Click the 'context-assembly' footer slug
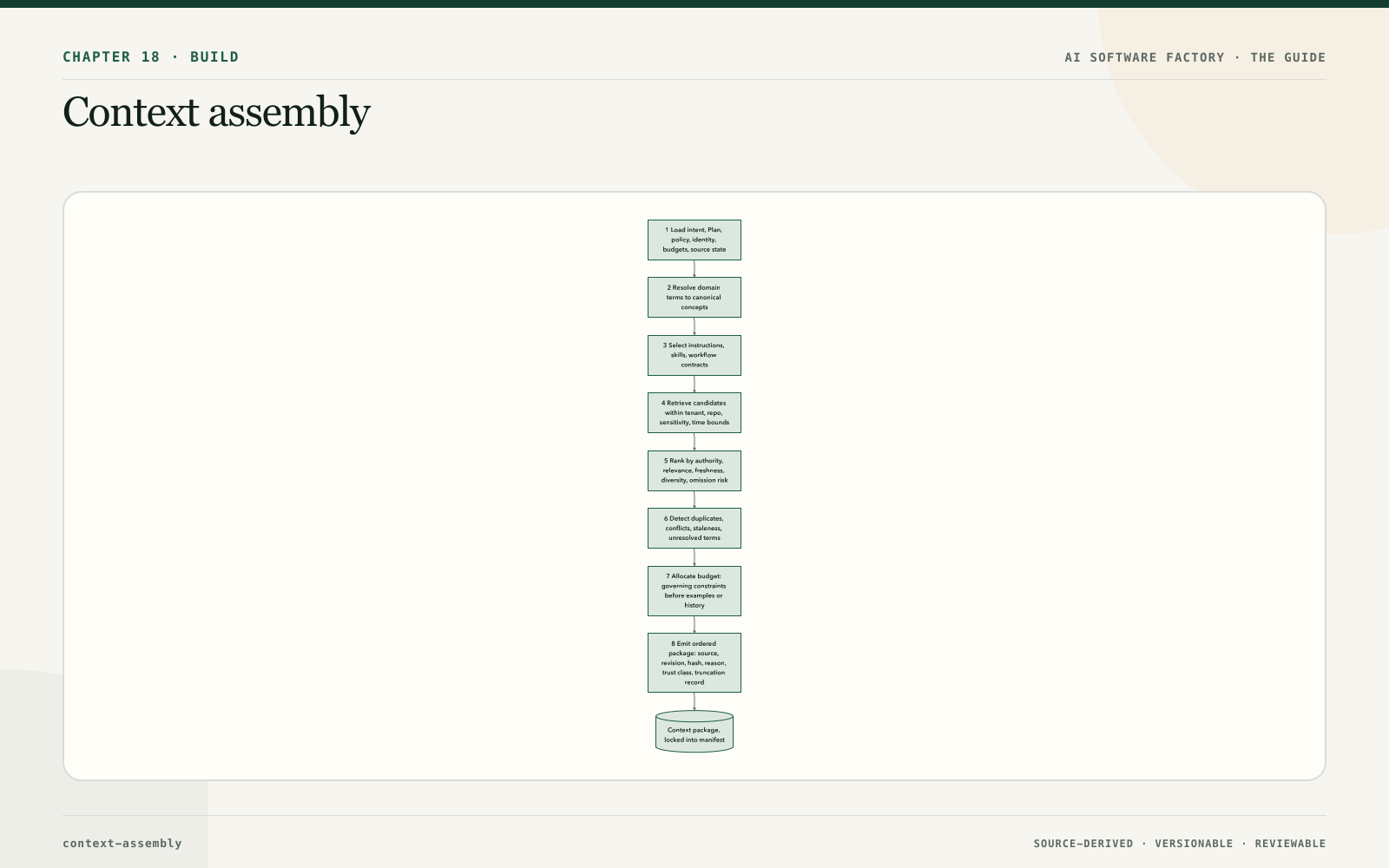1389x868 pixels. pos(122,844)
